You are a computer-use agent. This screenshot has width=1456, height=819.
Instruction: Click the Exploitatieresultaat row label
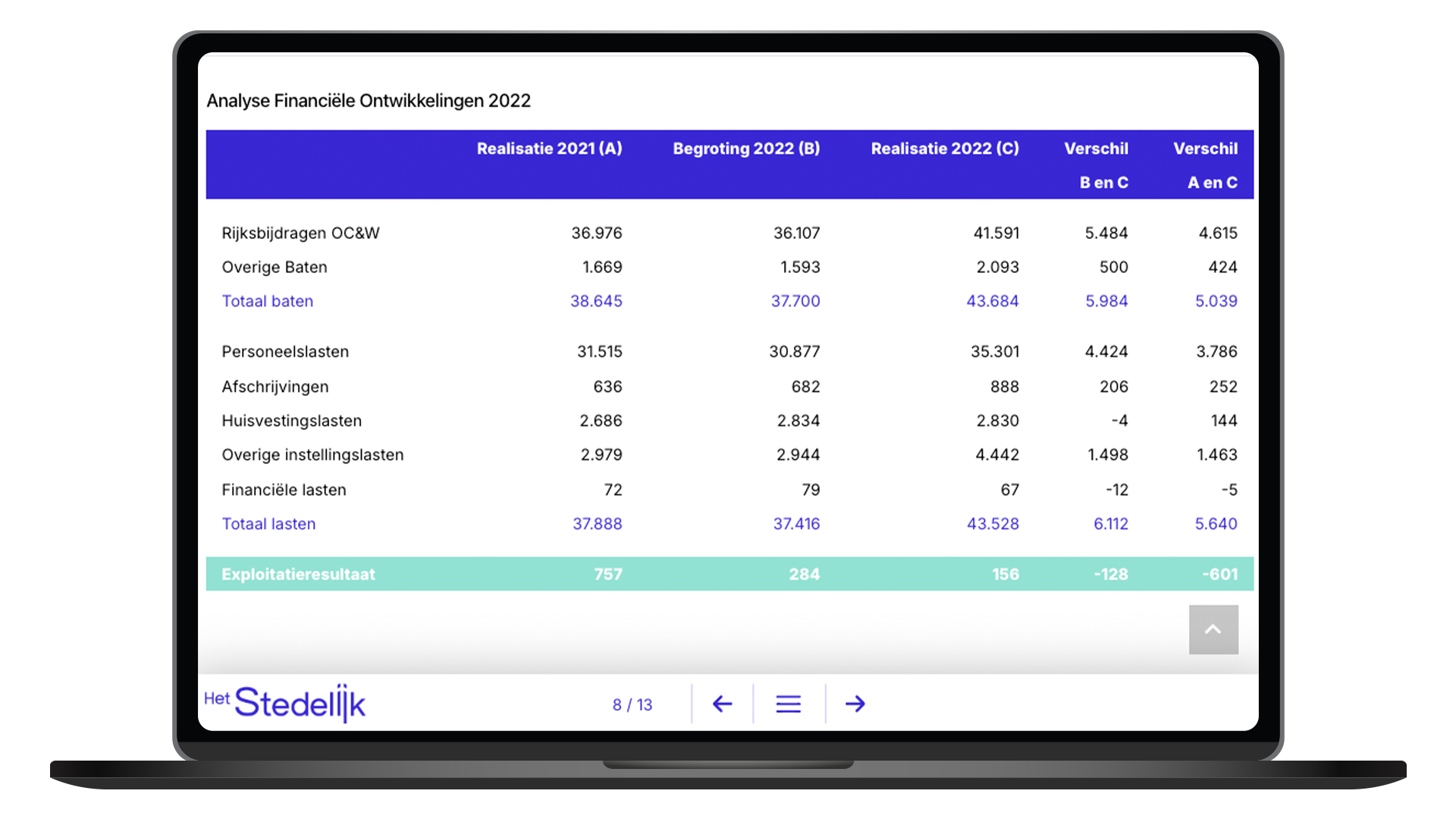pyautogui.click(x=298, y=574)
